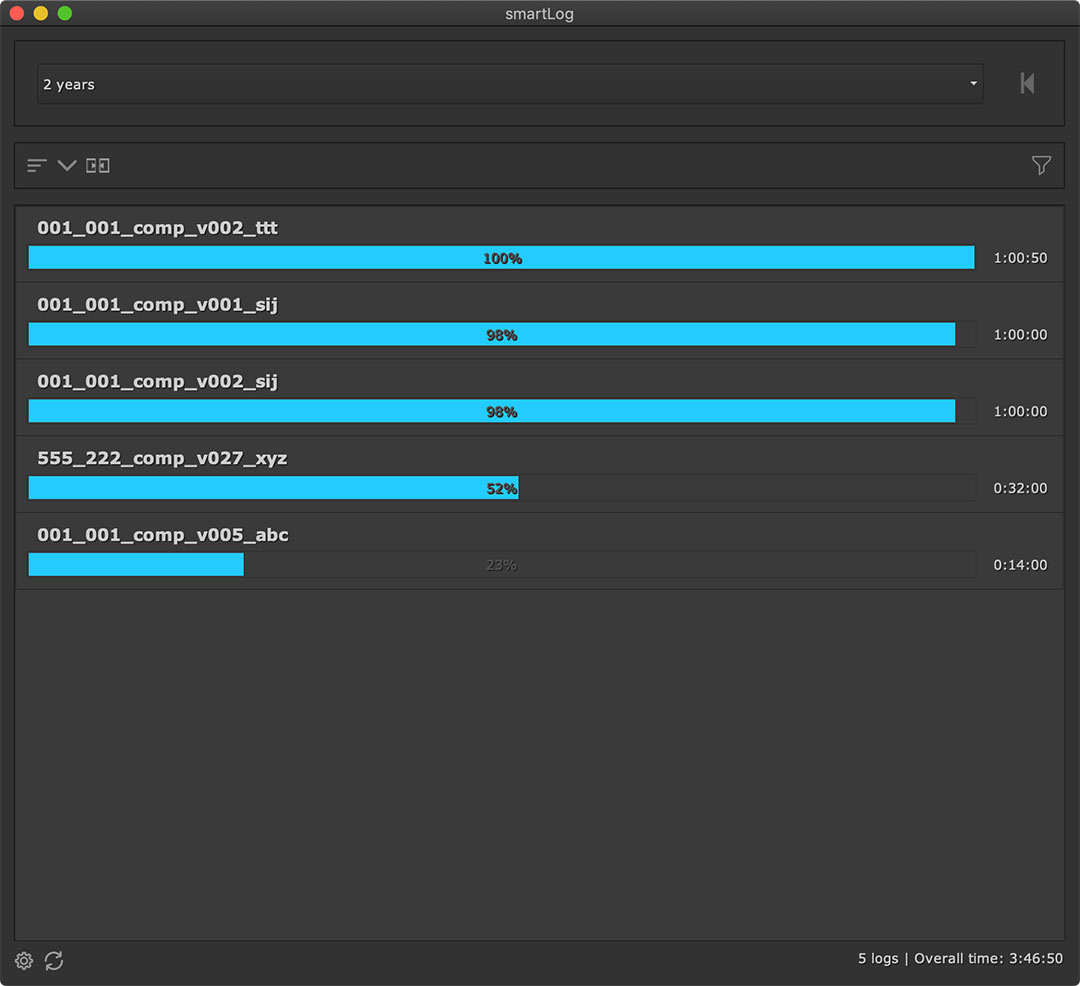1080x986 pixels.
Task: Select log 555_222_comp_v027_xyz
Action: [x=162, y=459]
